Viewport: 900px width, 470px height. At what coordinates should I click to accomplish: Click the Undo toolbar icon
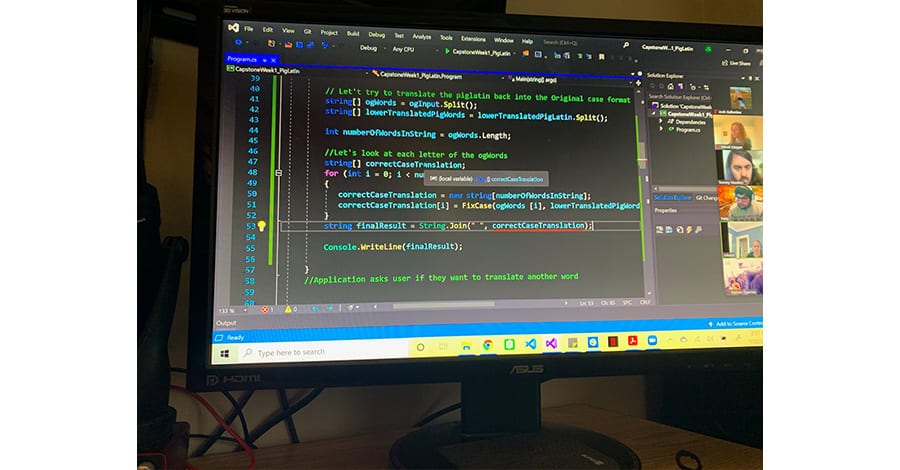click(325, 45)
